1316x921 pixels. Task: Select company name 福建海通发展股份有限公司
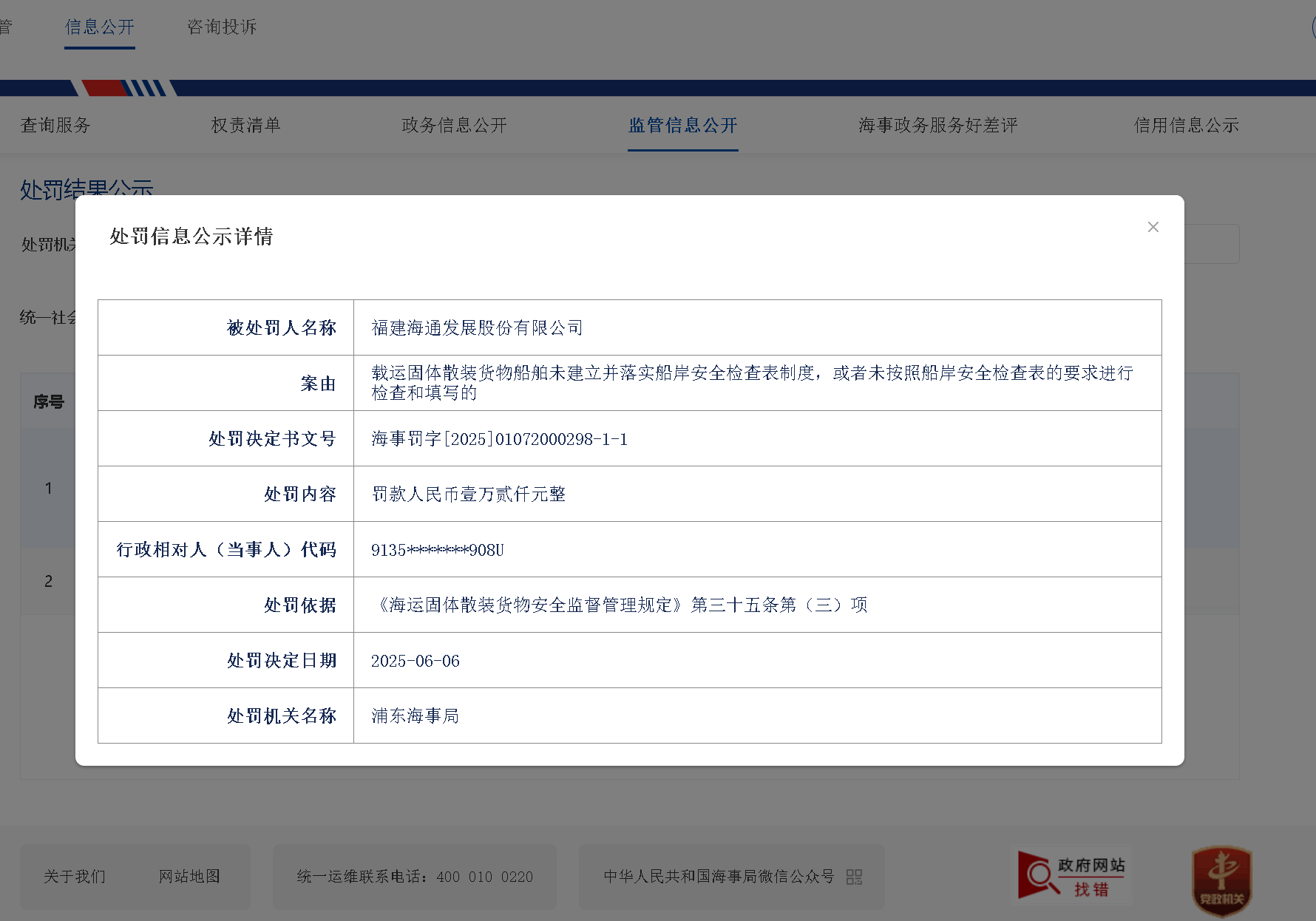click(477, 327)
